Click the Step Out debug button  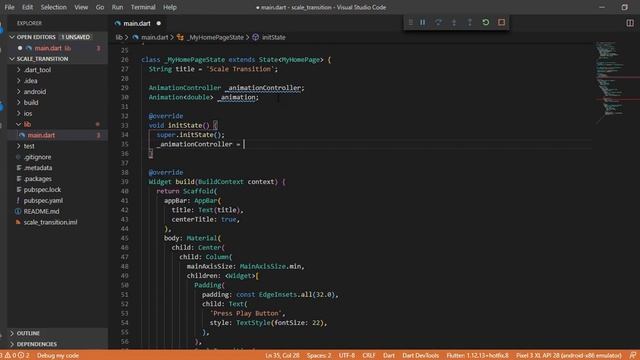(x=470, y=22)
